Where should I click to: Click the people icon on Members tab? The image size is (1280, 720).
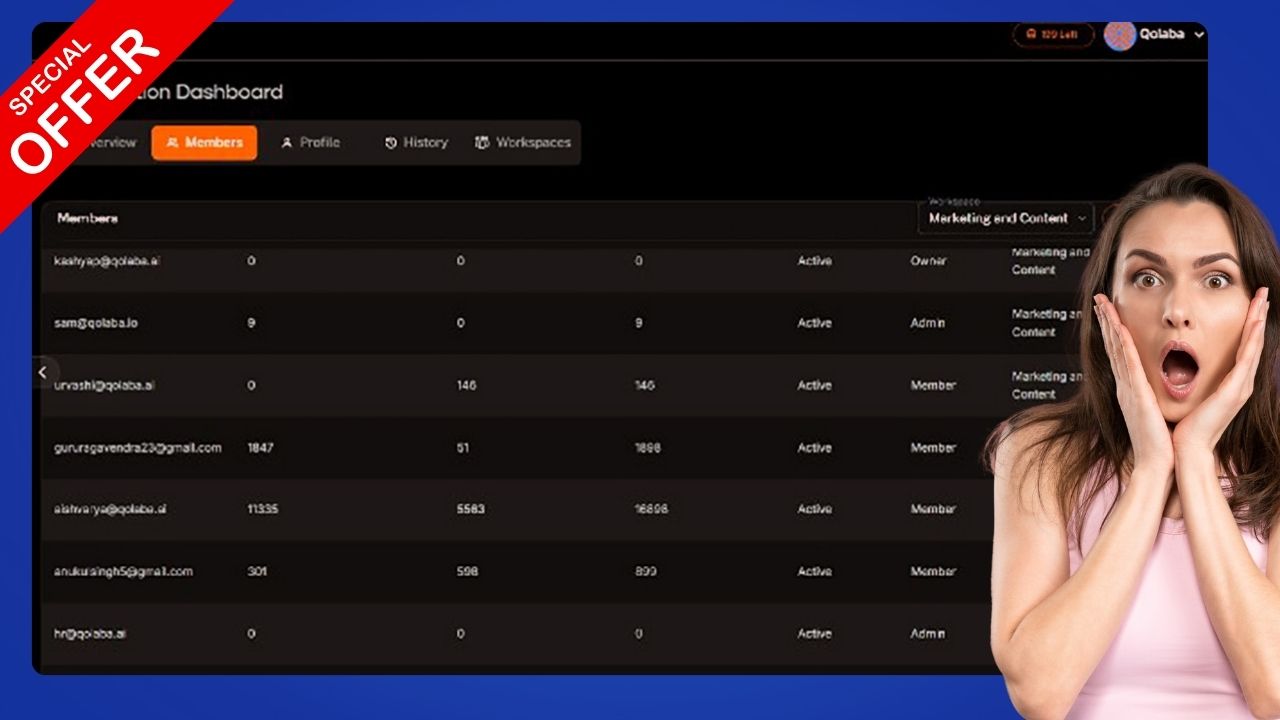pos(172,143)
